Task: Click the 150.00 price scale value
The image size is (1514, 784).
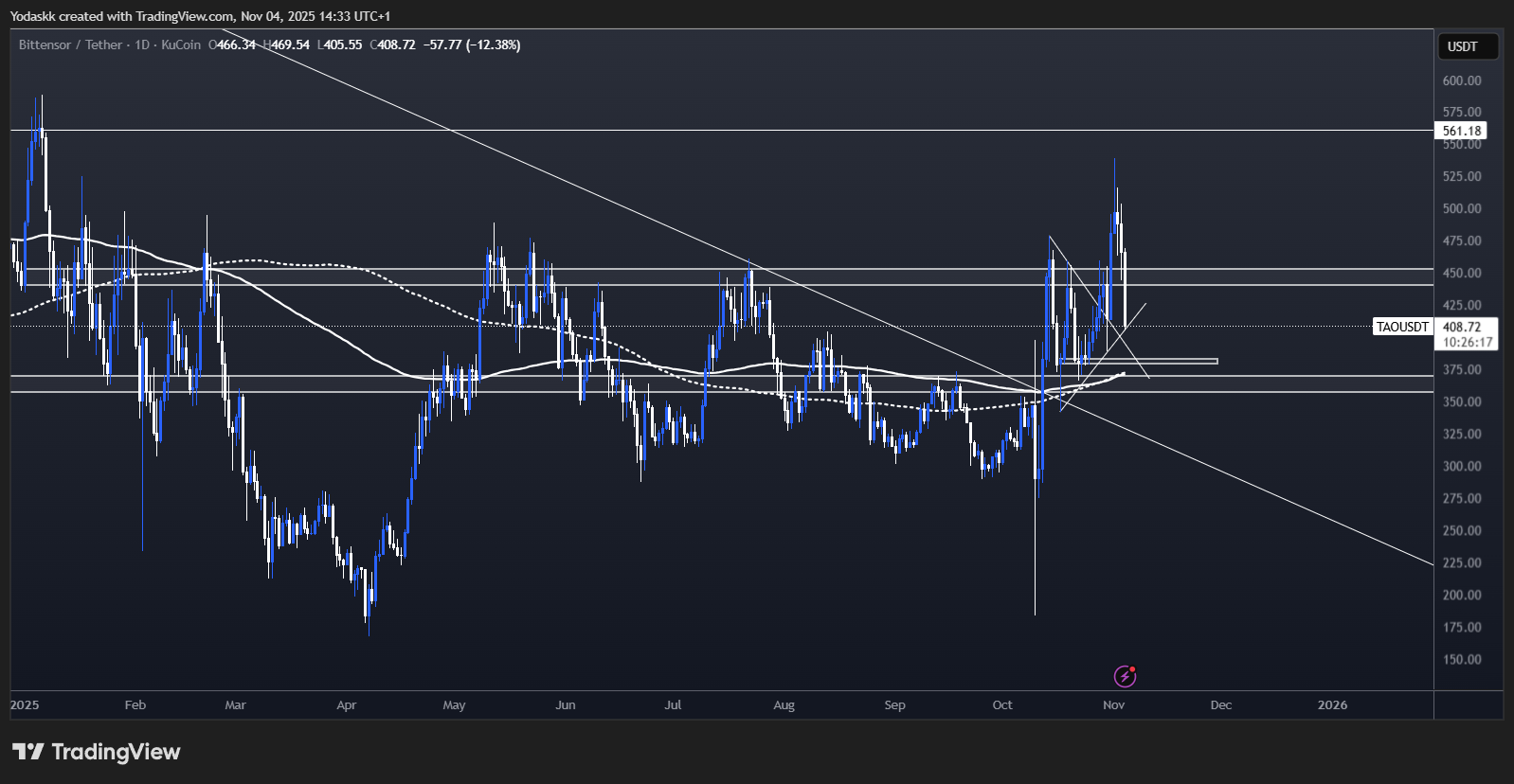Action: (x=1461, y=659)
